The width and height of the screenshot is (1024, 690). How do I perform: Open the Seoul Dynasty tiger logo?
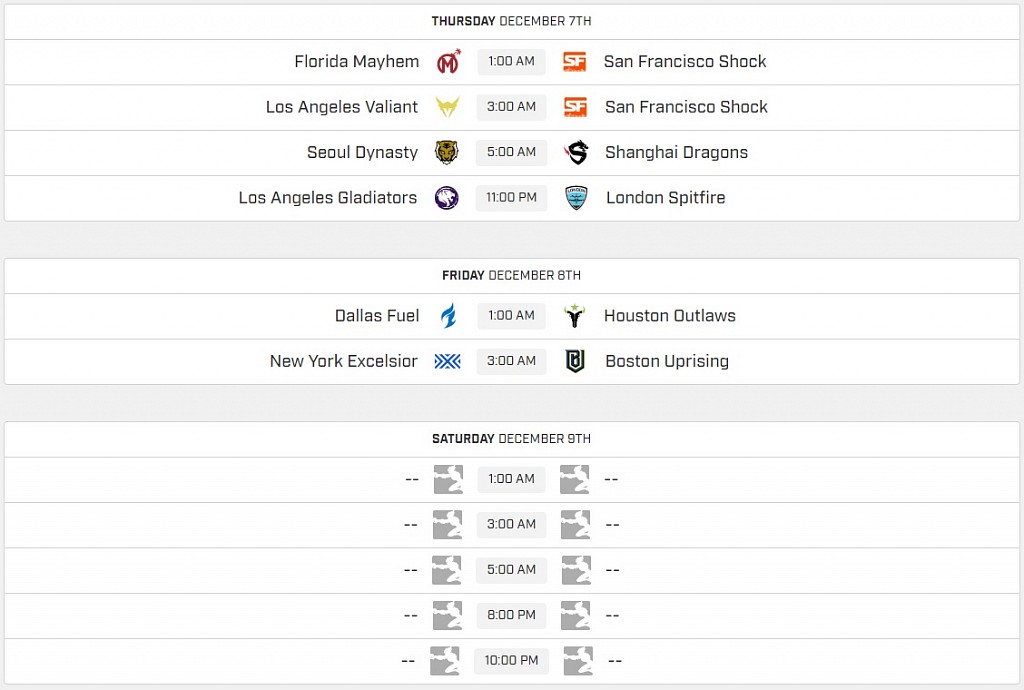(x=448, y=152)
